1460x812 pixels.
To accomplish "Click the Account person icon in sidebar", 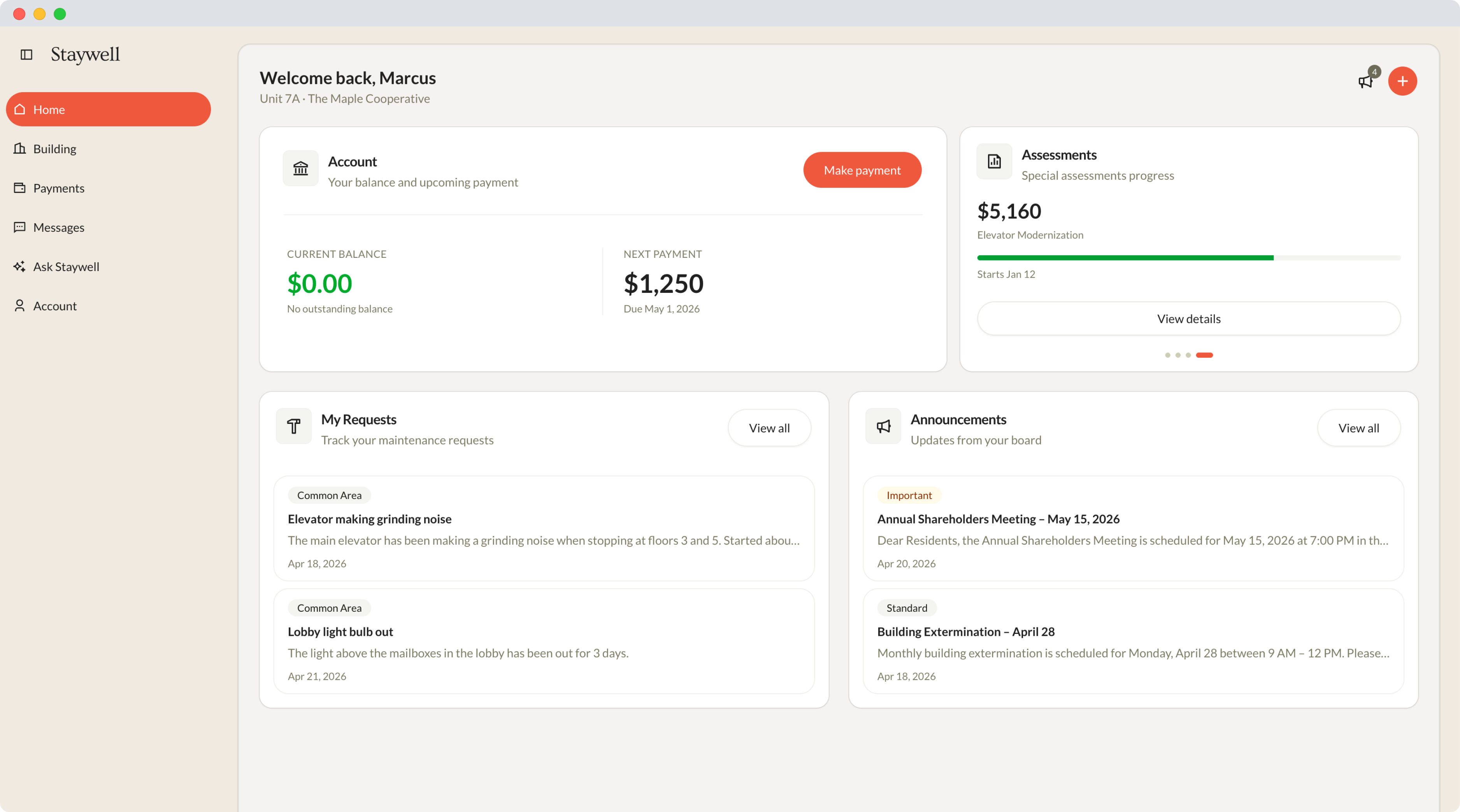I will coord(20,306).
